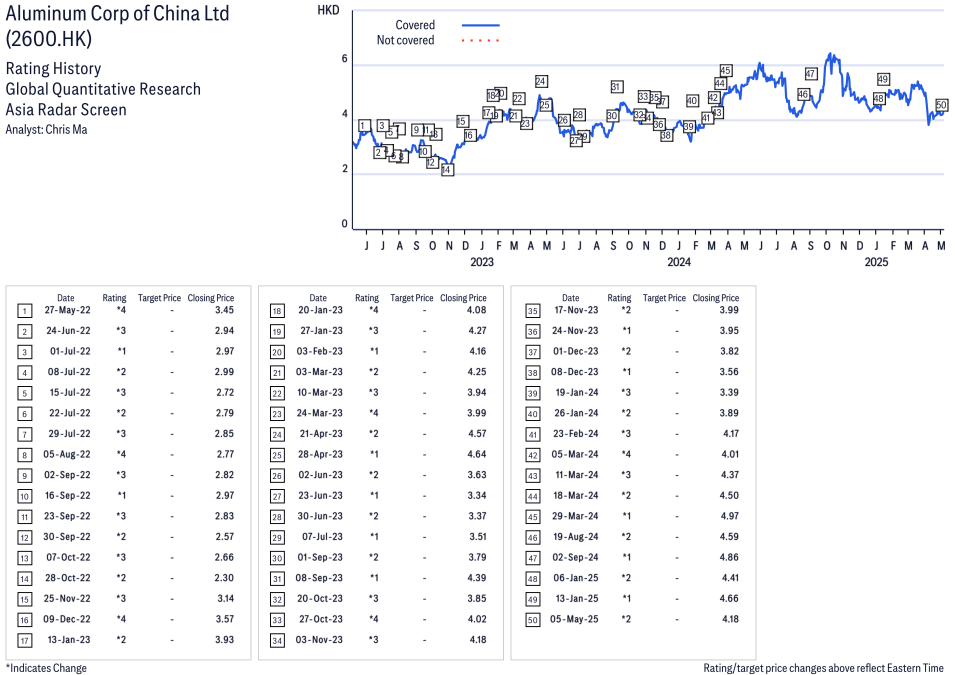The image size is (955, 675).
Task: Select the "Aluminum Corp of China Ltd" title
Action: (118, 13)
